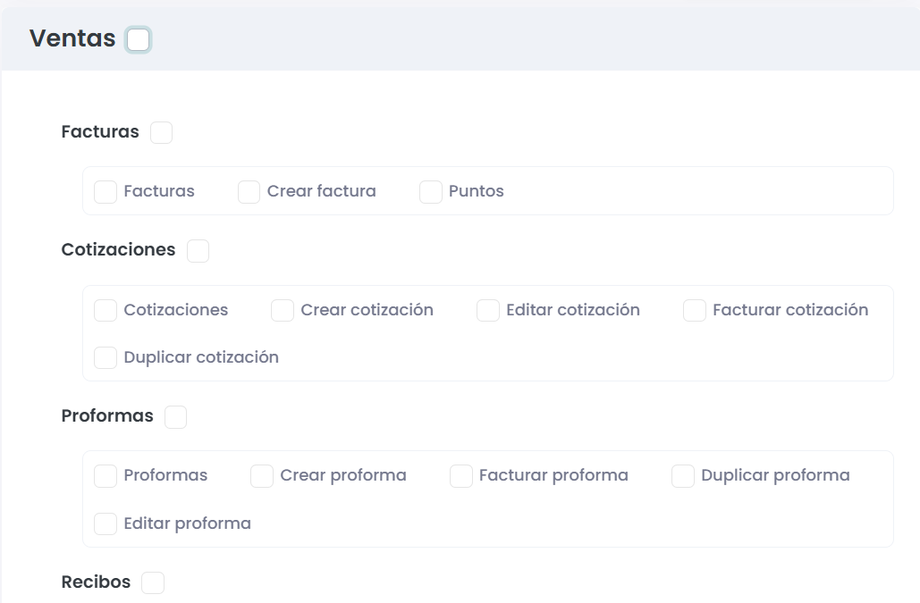Check the Facturar cotización option
The image size is (920, 603).
[x=694, y=311]
